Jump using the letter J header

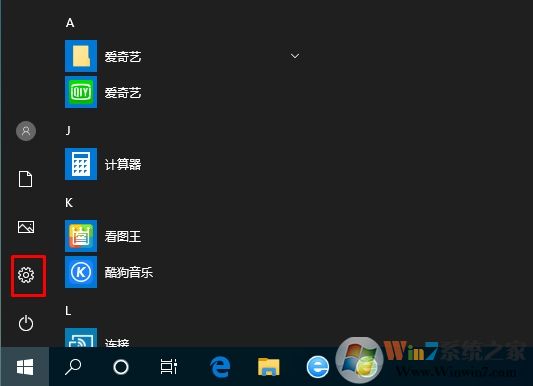tap(68, 130)
